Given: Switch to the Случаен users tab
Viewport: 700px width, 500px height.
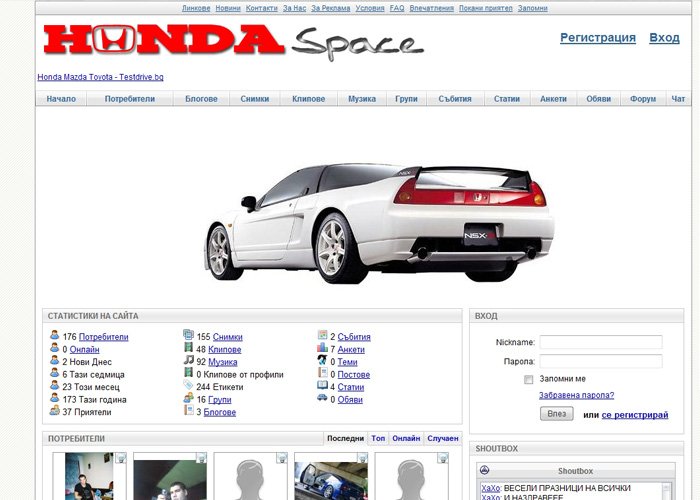Looking at the screenshot, I should (x=442, y=438).
